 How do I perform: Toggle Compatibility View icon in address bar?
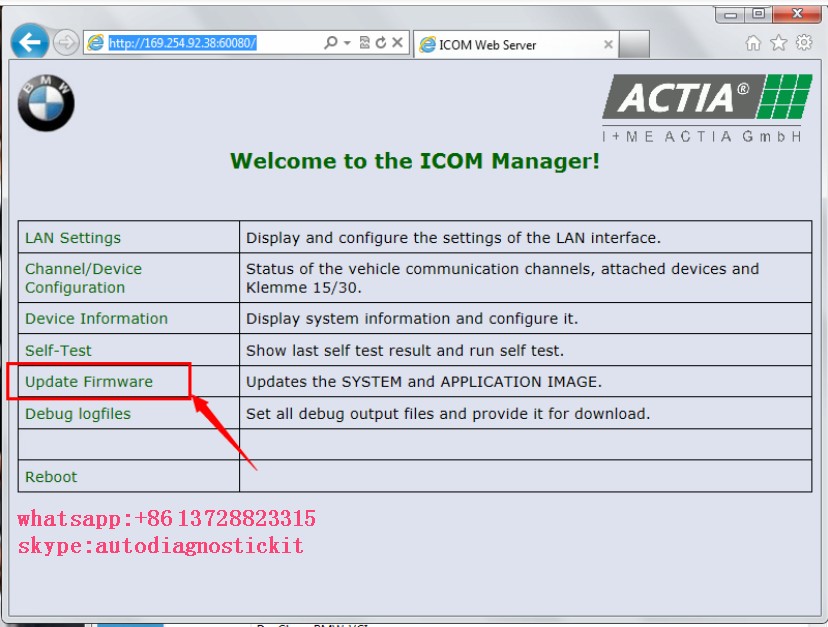[364, 42]
